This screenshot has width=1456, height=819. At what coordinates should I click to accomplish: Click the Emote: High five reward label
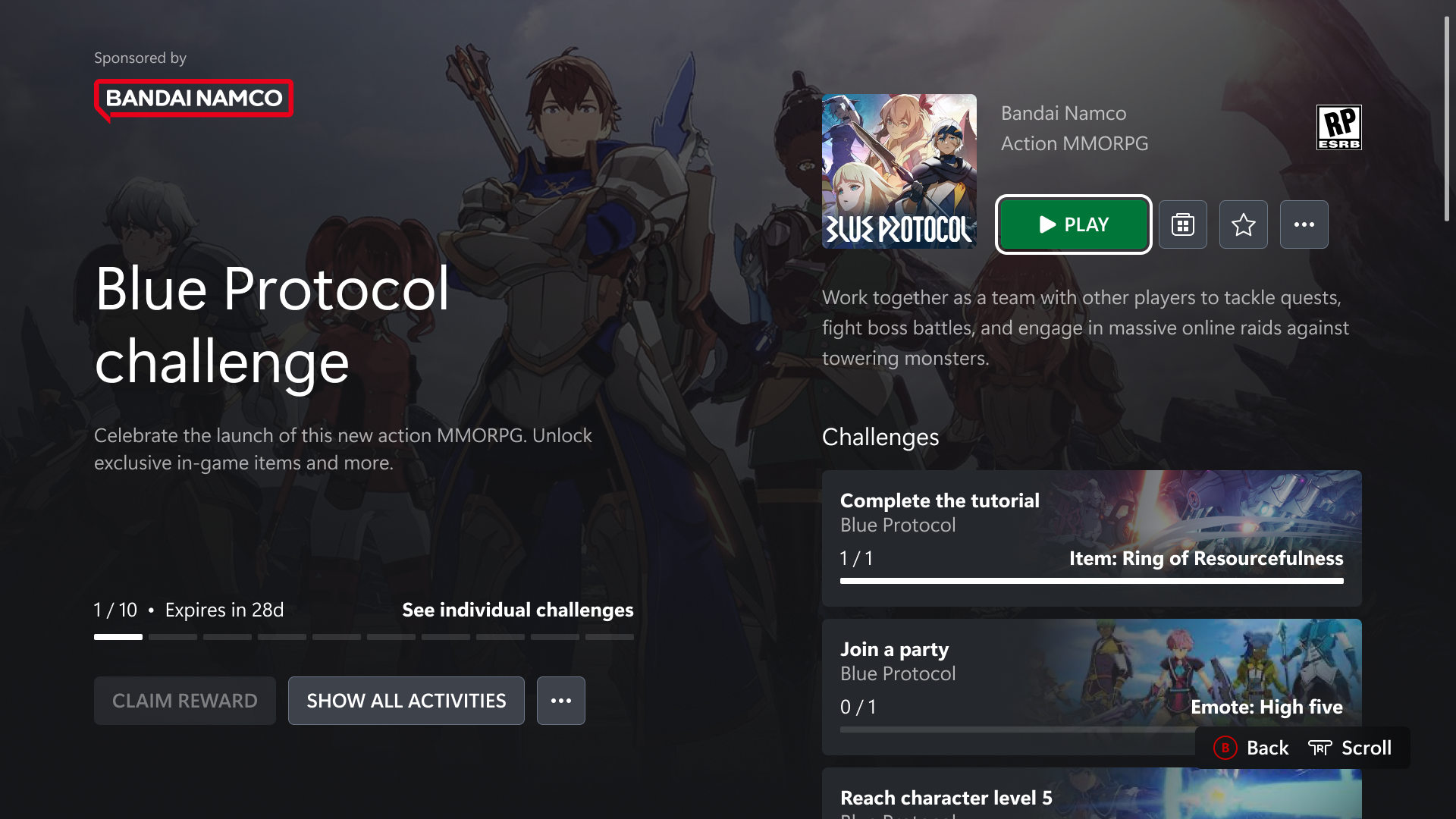point(1266,707)
